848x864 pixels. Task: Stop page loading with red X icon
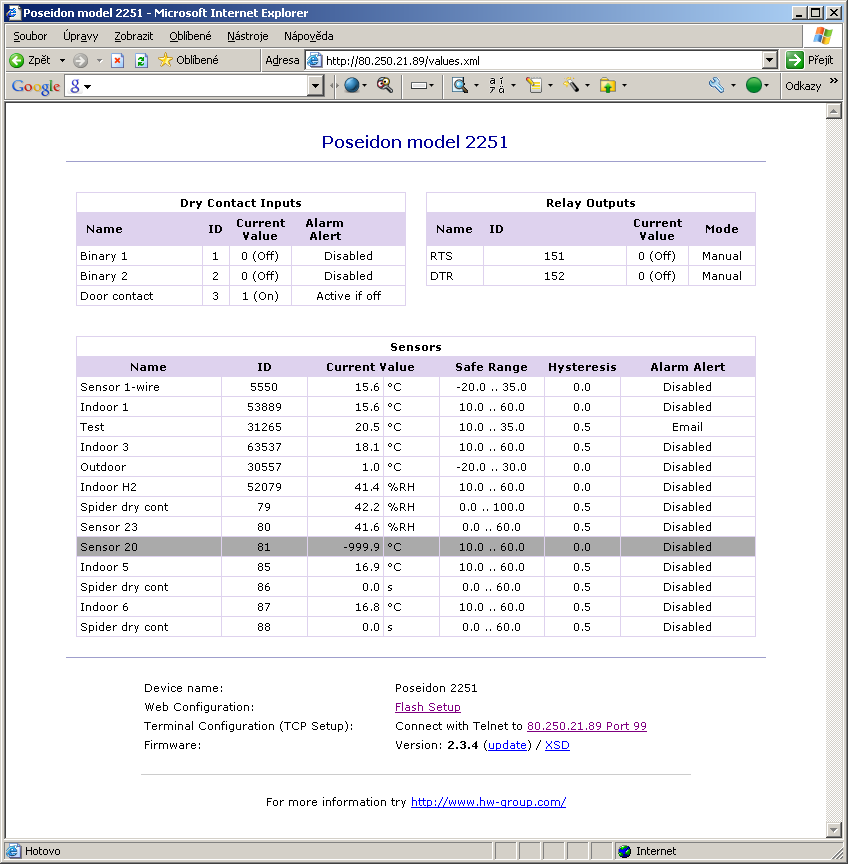[117, 60]
